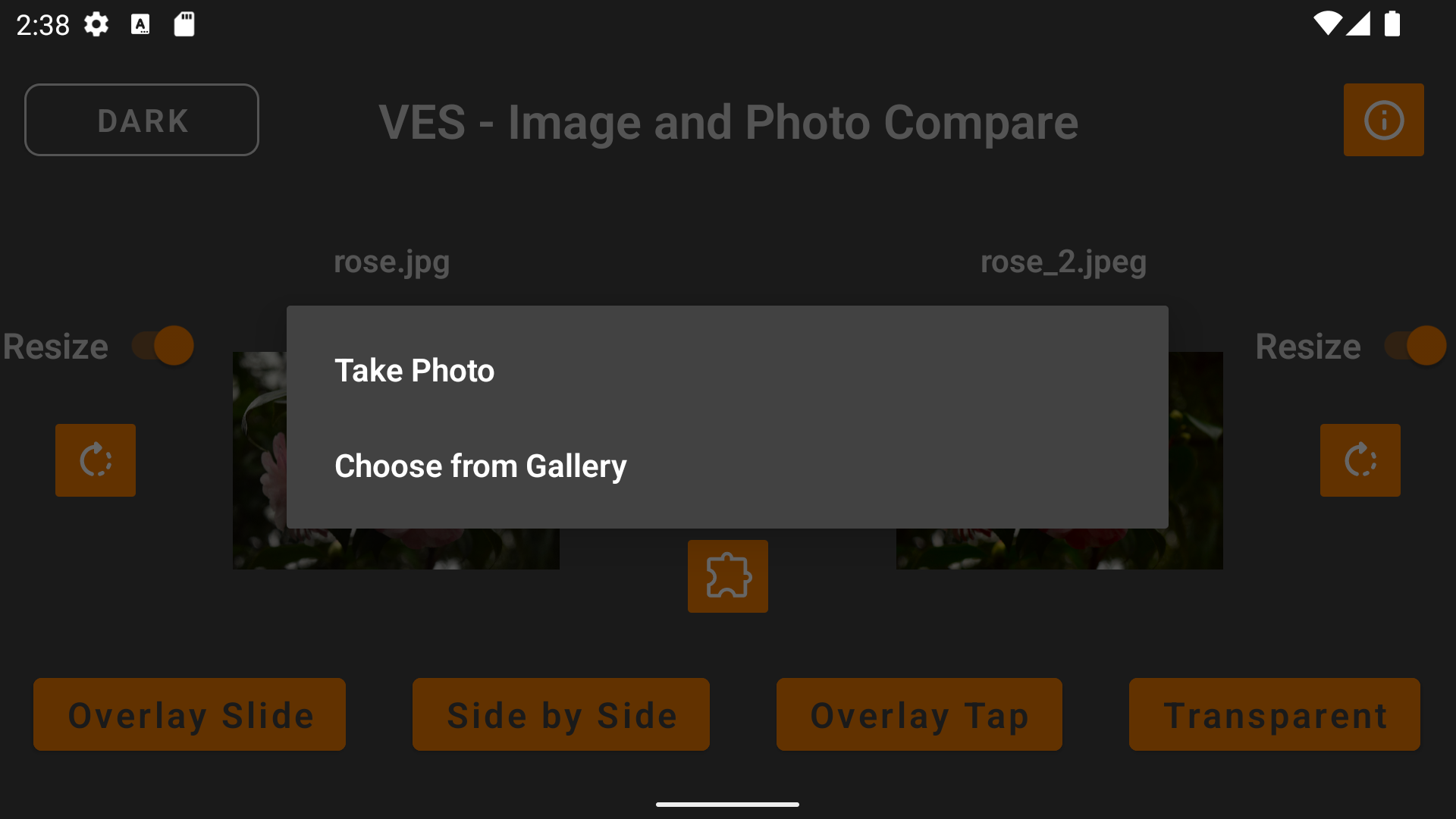1456x819 pixels.
Task: Switch theme with the DARK button
Action: [x=142, y=120]
